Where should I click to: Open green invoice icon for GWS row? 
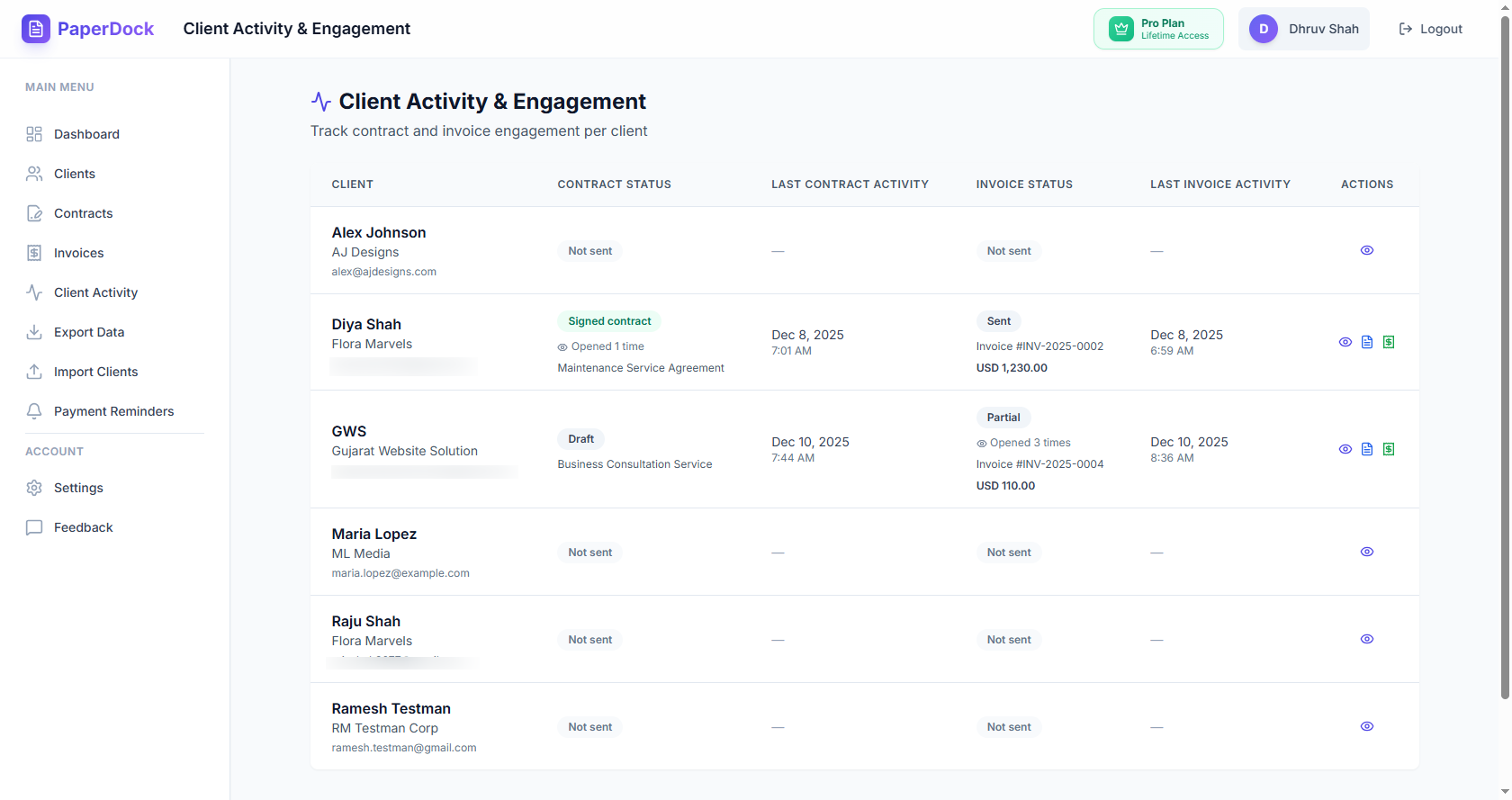tap(1389, 449)
